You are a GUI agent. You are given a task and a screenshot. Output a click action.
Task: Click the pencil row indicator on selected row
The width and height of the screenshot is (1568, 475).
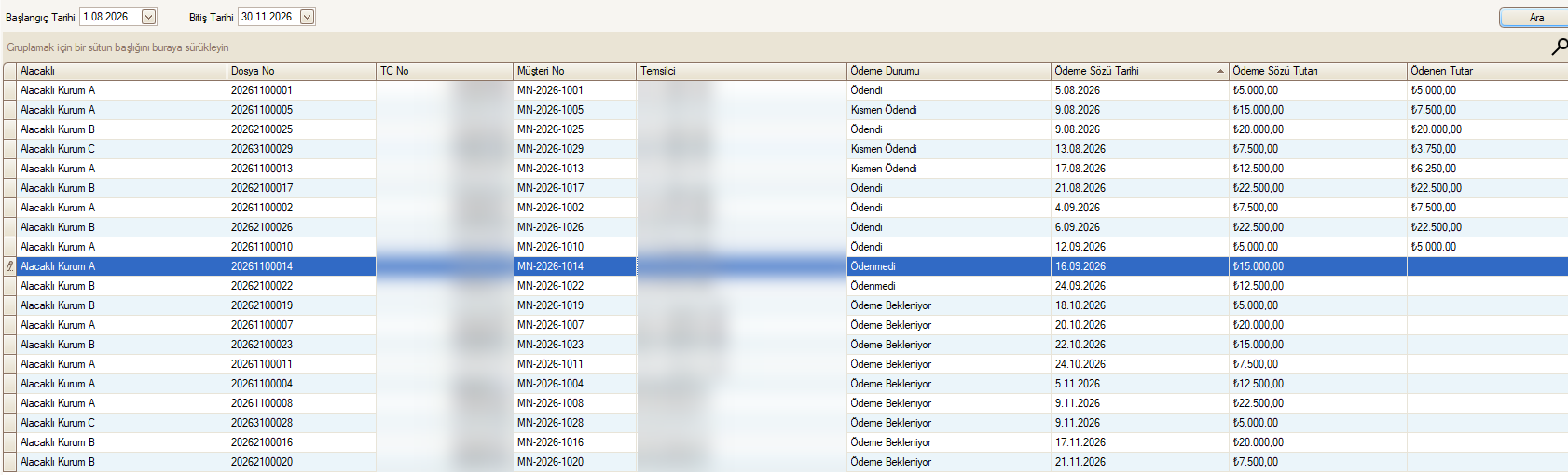click(9, 266)
